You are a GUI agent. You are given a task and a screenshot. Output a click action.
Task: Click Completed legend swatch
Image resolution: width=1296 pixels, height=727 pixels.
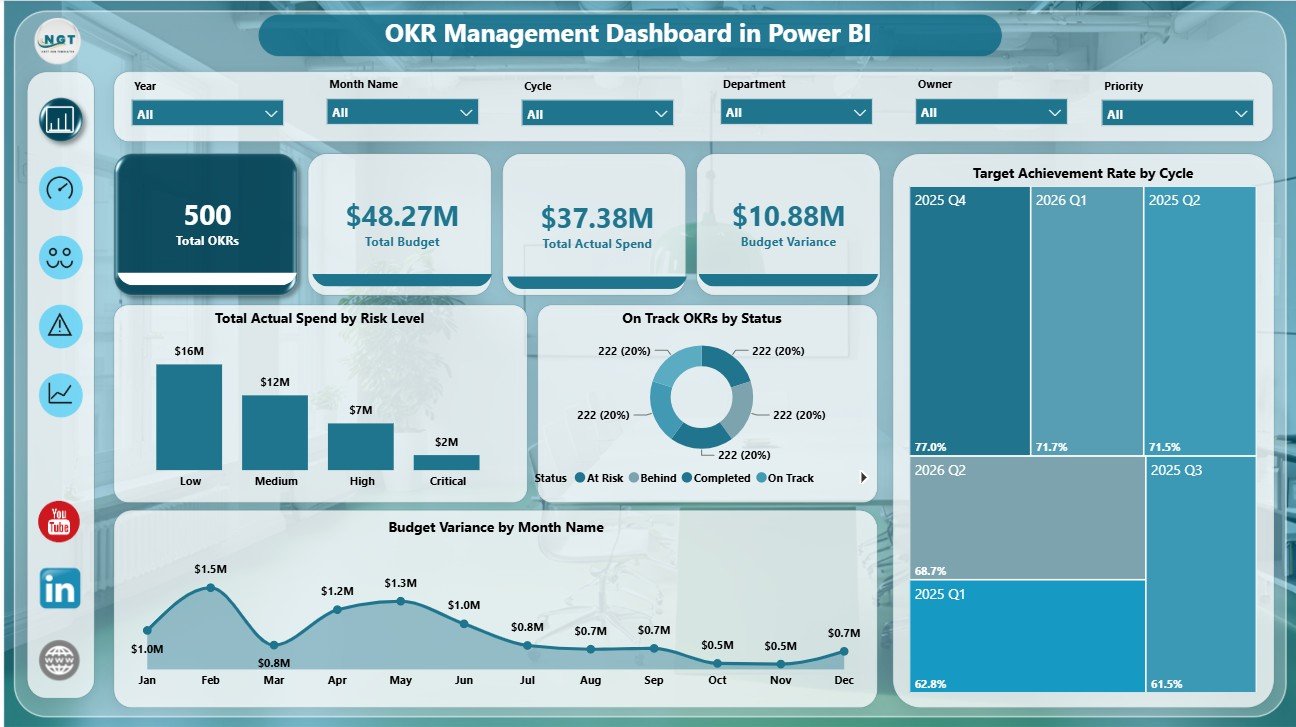click(x=687, y=478)
